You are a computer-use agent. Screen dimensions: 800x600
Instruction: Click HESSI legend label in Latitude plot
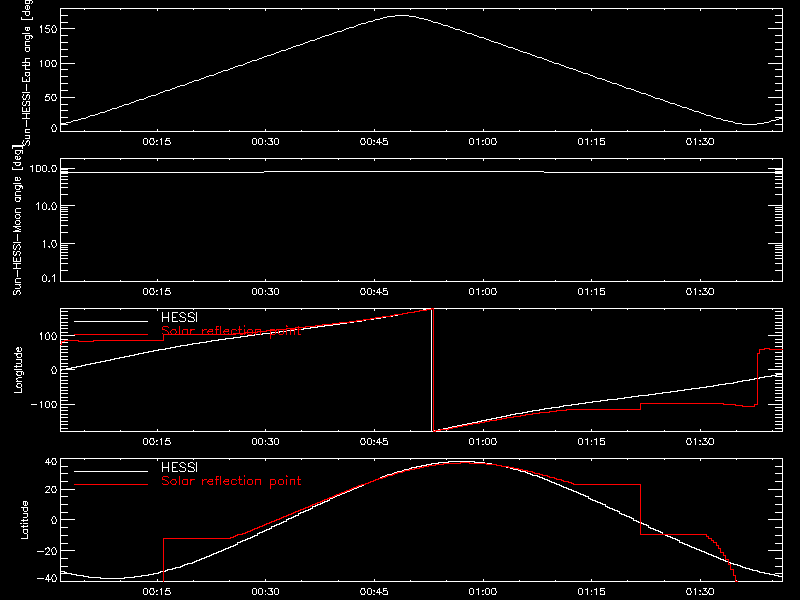tap(179, 467)
